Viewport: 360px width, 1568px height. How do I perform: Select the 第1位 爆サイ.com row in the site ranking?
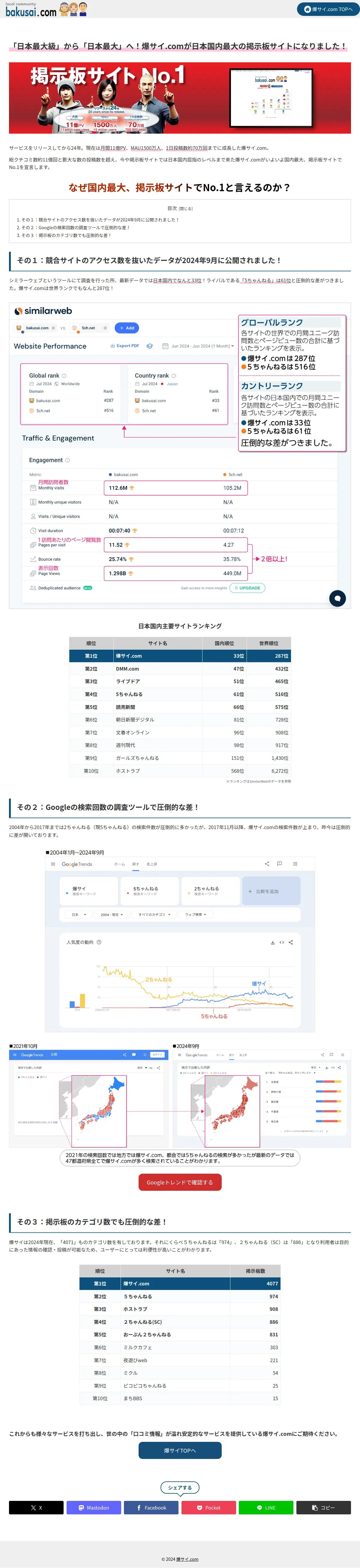coord(180,656)
